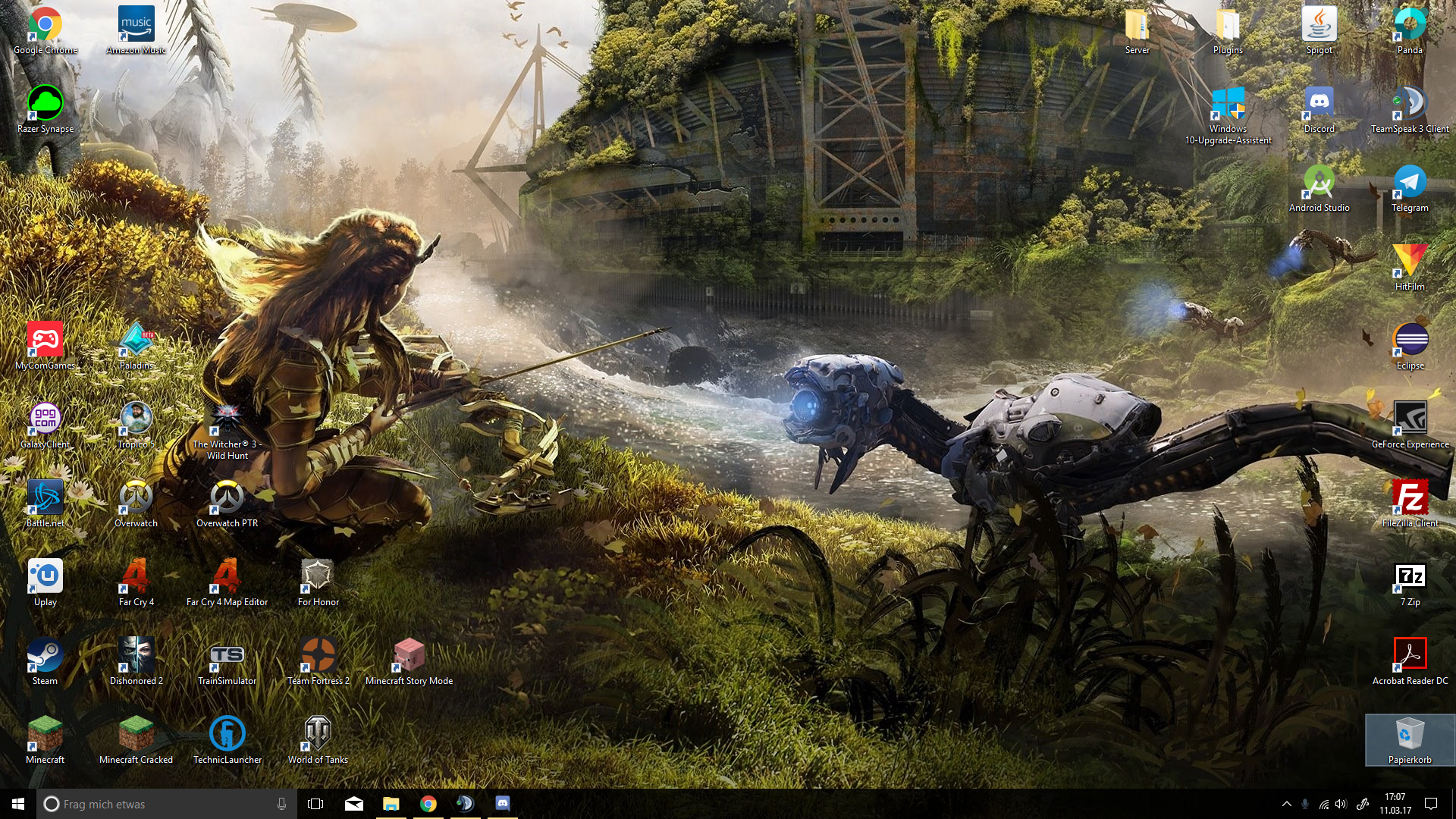1456x819 pixels.
Task: Click the Far Cry 4 game shortcut
Action: (x=136, y=582)
